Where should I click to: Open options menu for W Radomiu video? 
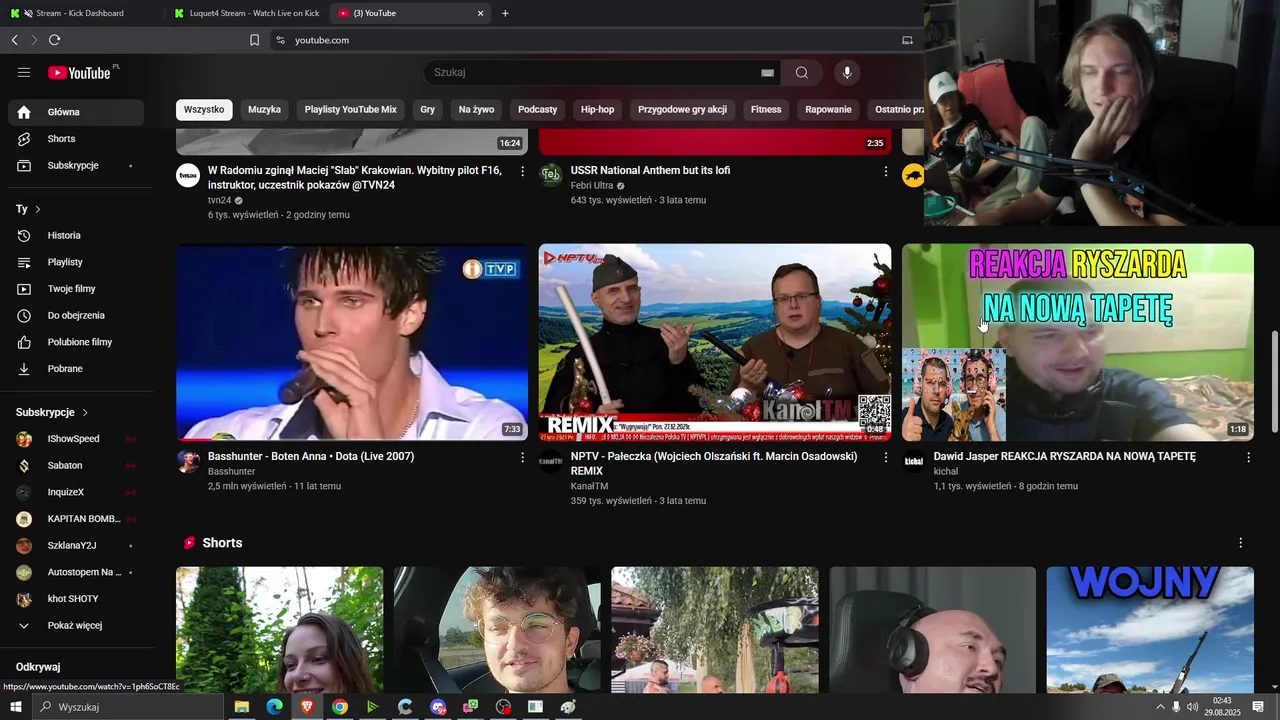click(x=522, y=171)
